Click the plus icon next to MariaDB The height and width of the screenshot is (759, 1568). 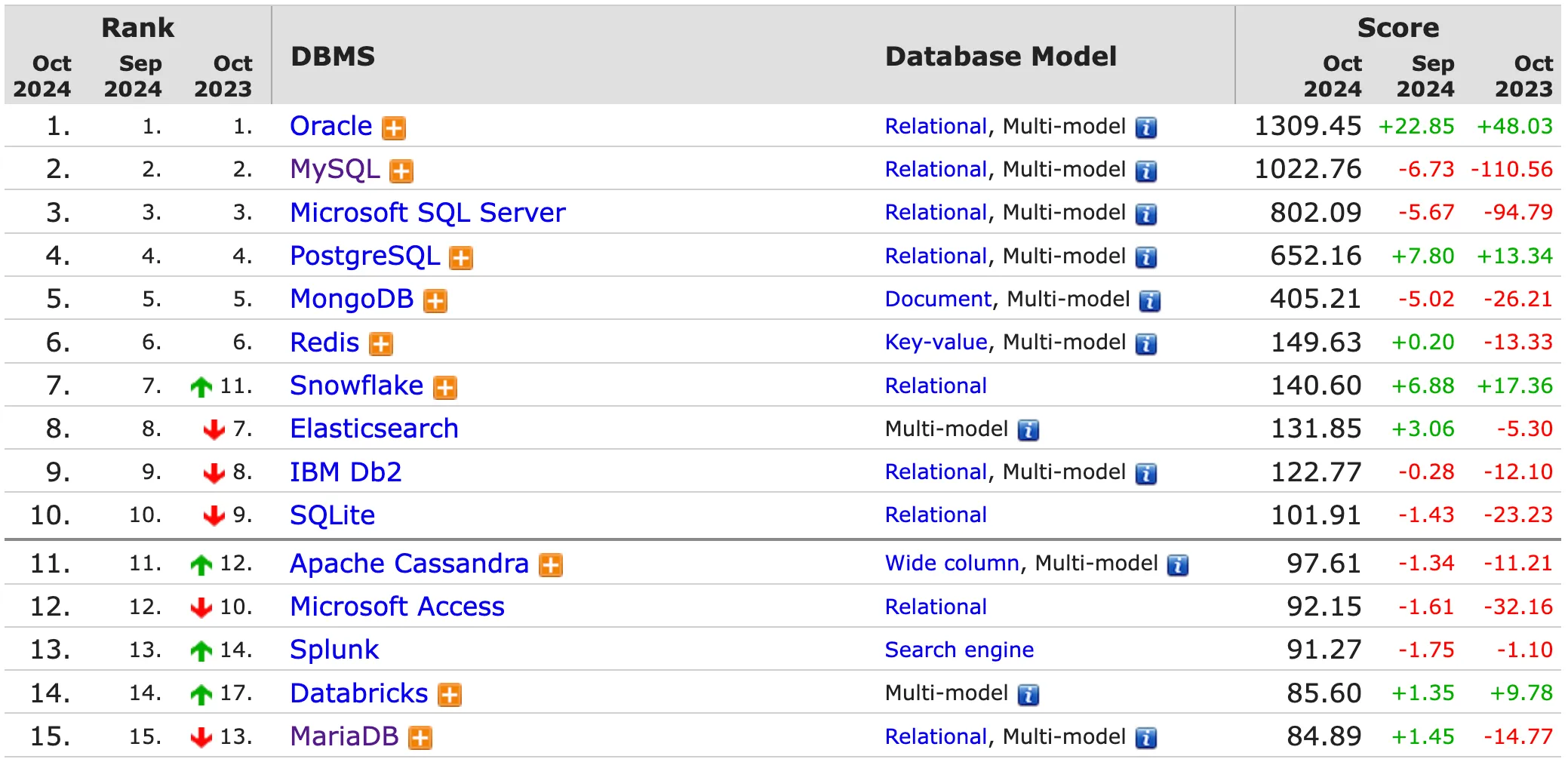tap(420, 738)
